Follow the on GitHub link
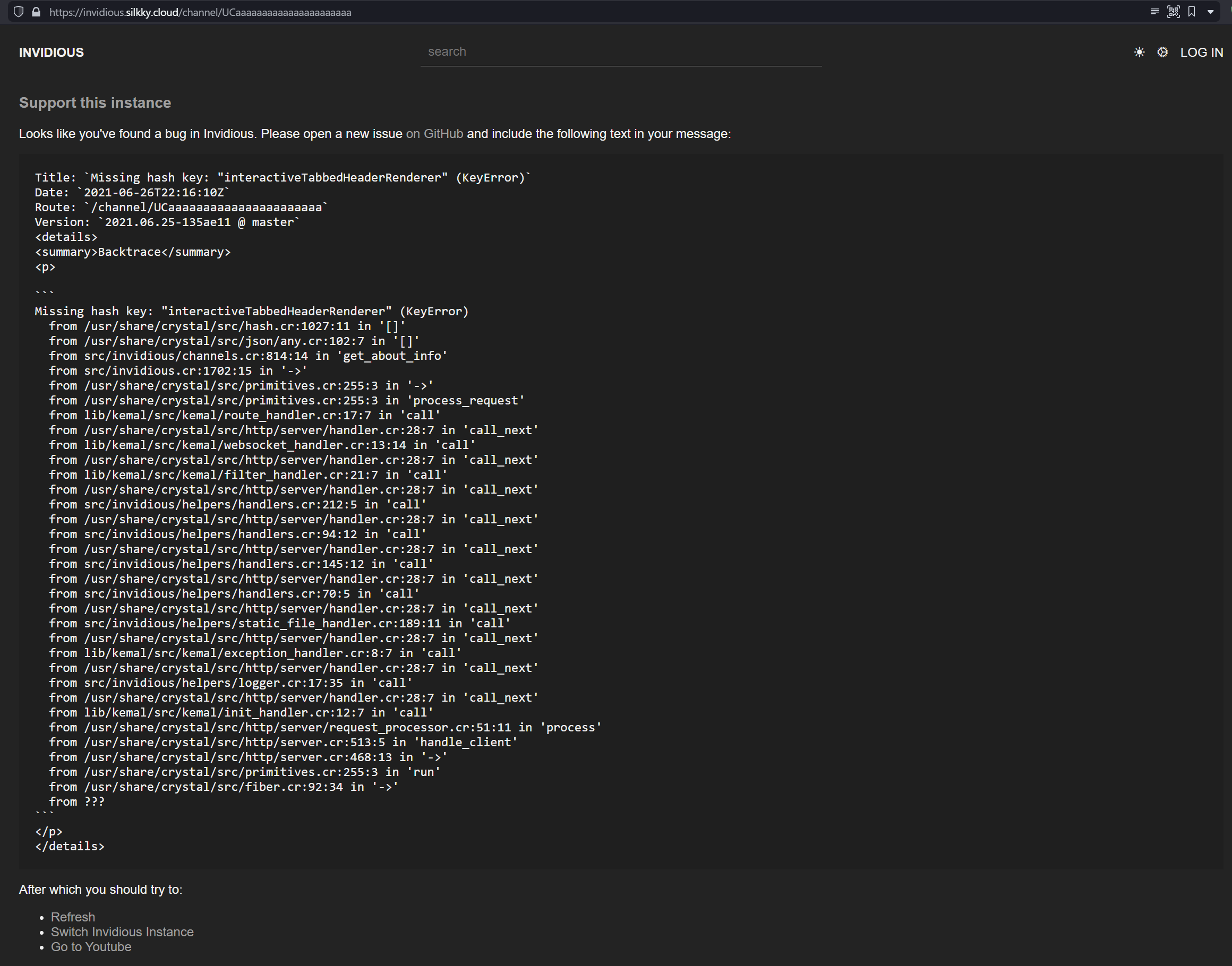Viewport: 1232px width, 966px height. pos(433,134)
